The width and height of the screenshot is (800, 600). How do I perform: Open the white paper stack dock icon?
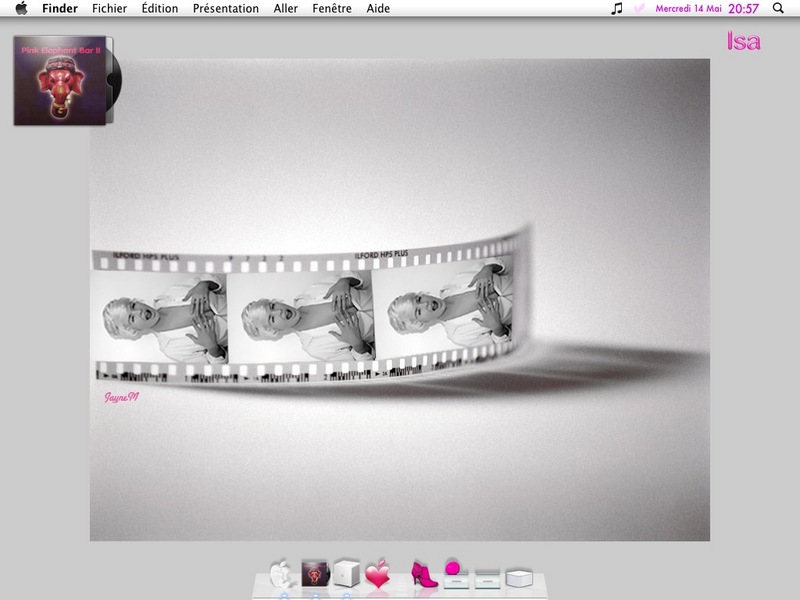coord(519,578)
